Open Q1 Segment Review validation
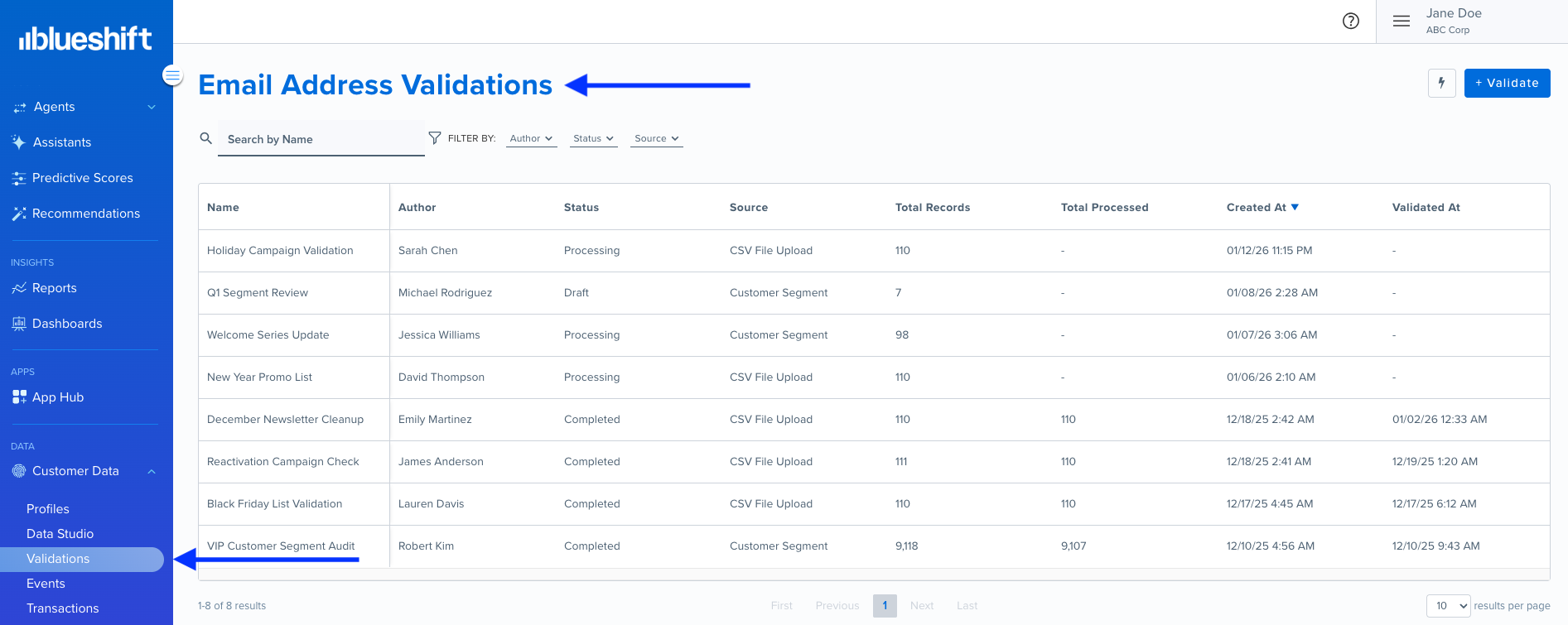 258,293
